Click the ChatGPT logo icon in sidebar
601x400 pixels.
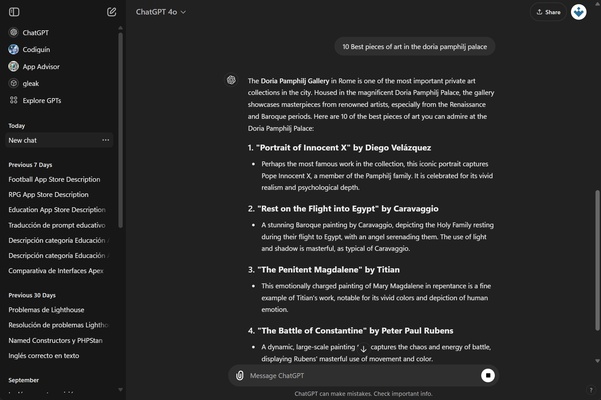(13, 32)
